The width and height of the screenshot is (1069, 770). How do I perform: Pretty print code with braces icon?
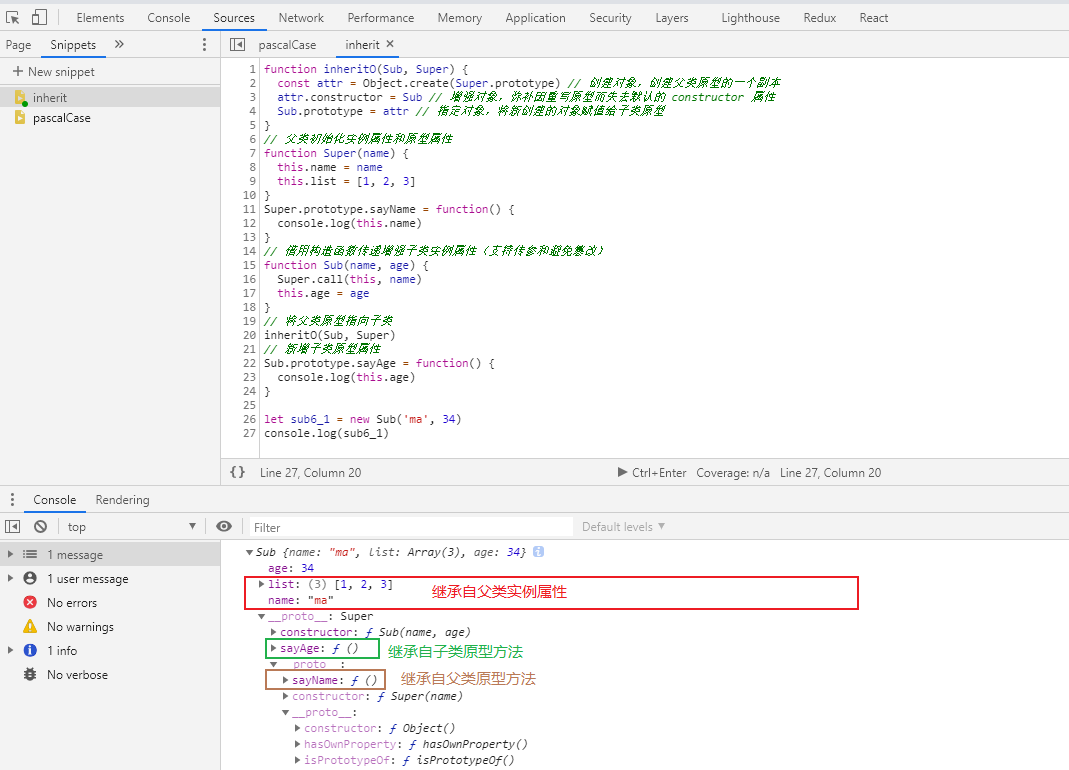[237, 472]
